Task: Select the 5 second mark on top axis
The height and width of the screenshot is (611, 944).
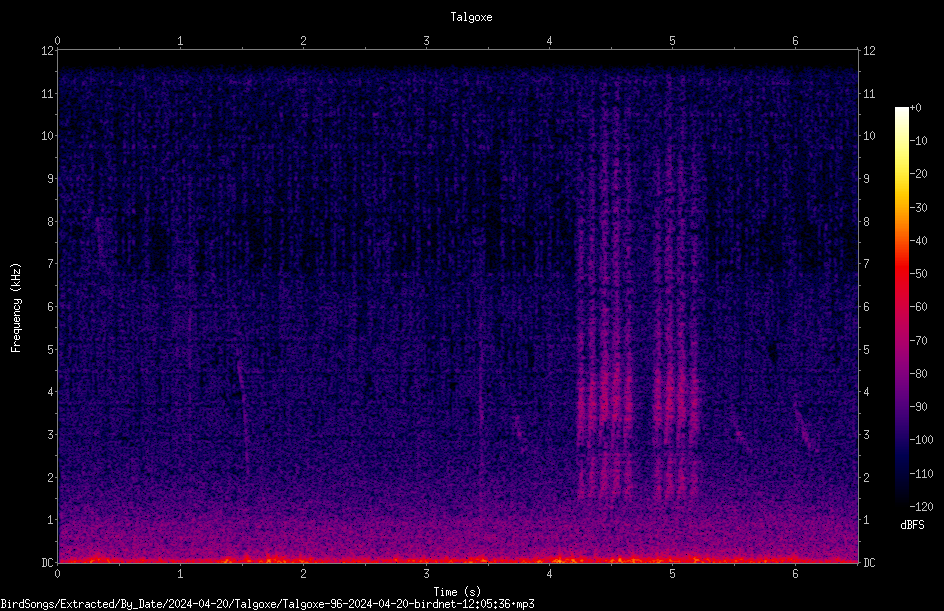Action: click(x=672, y=41)
